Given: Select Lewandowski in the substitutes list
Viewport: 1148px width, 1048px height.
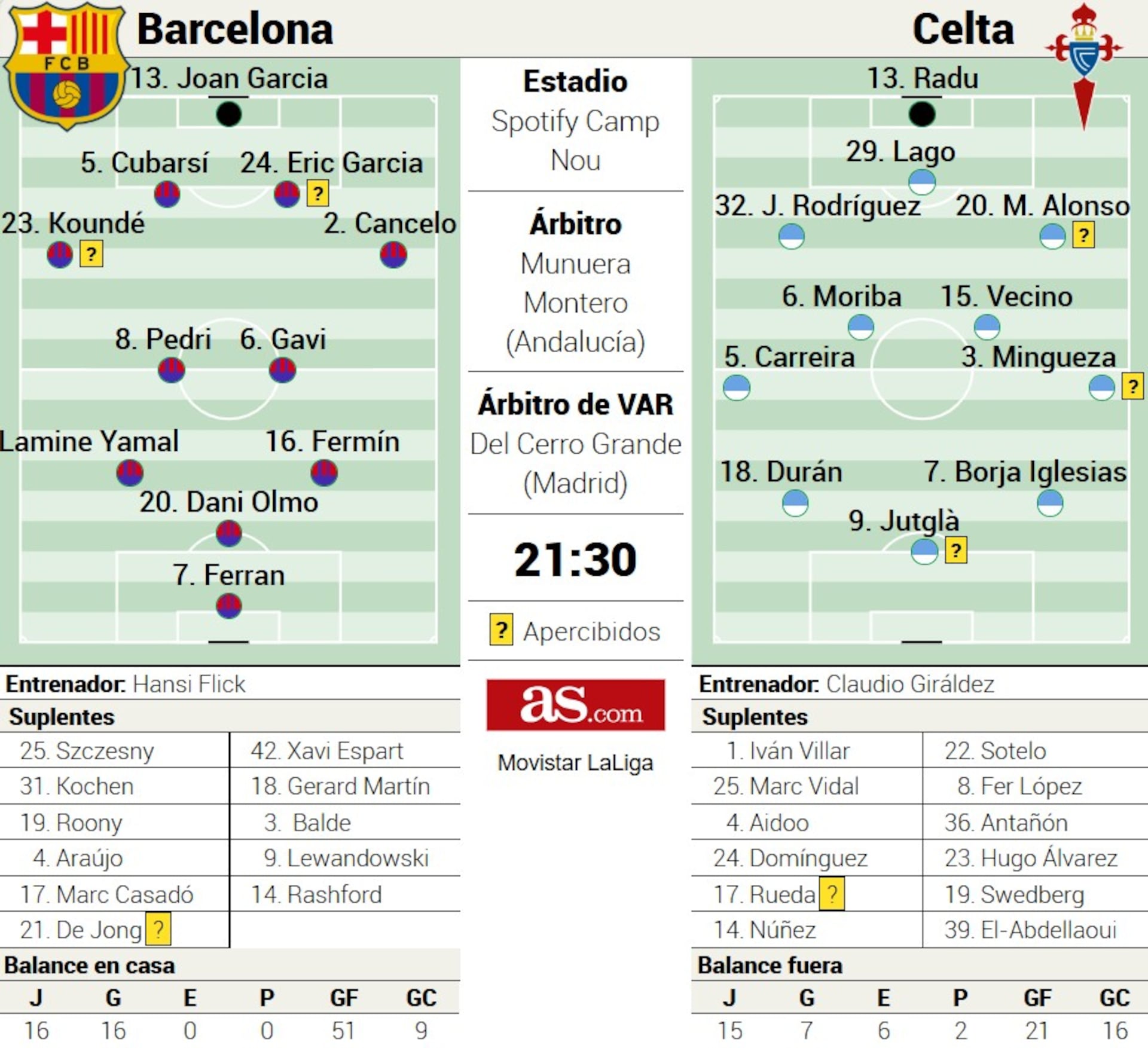Looking at the screenshot, I should [x=346, y=858].
